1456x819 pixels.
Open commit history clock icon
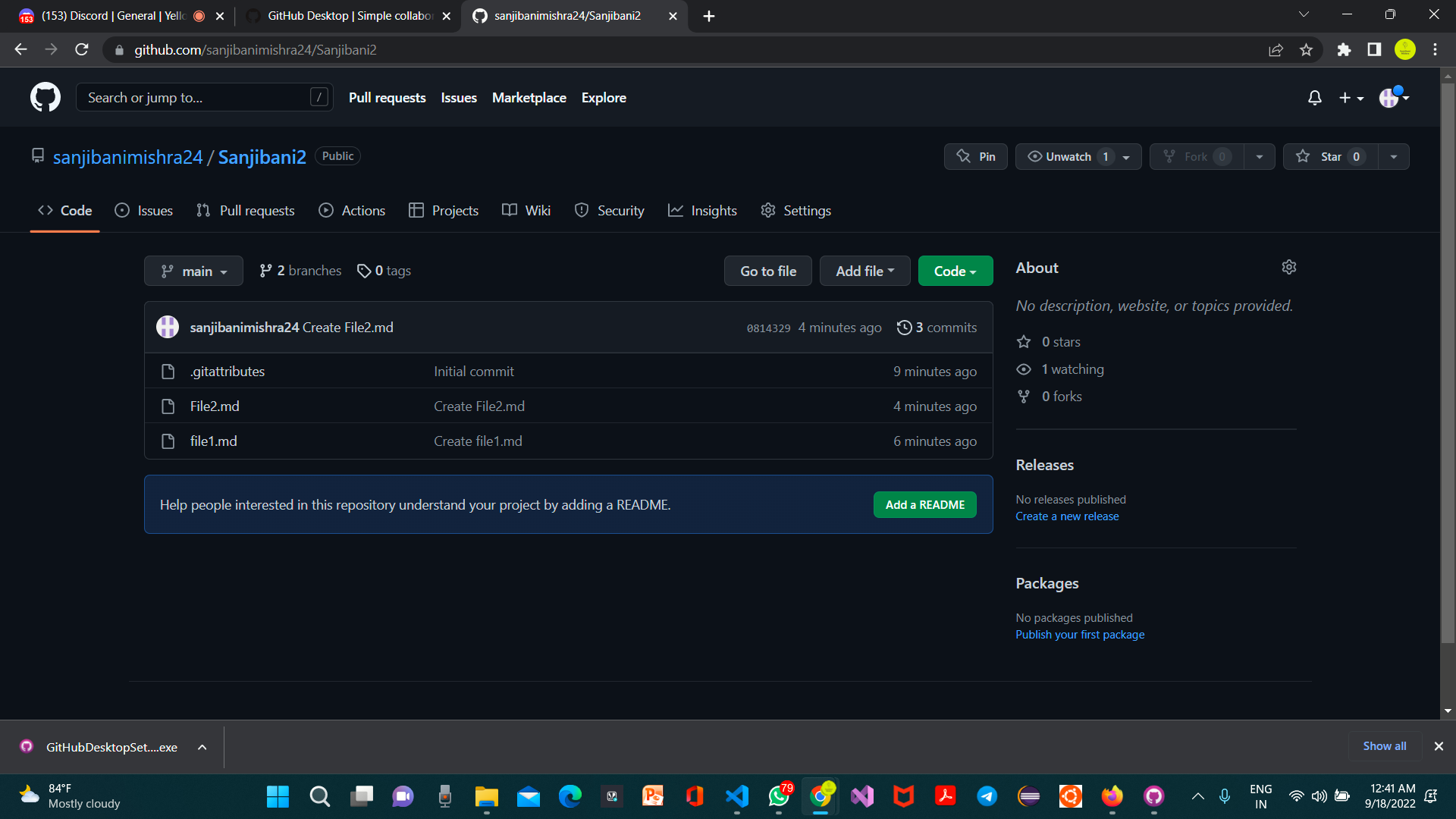(904, 328)
